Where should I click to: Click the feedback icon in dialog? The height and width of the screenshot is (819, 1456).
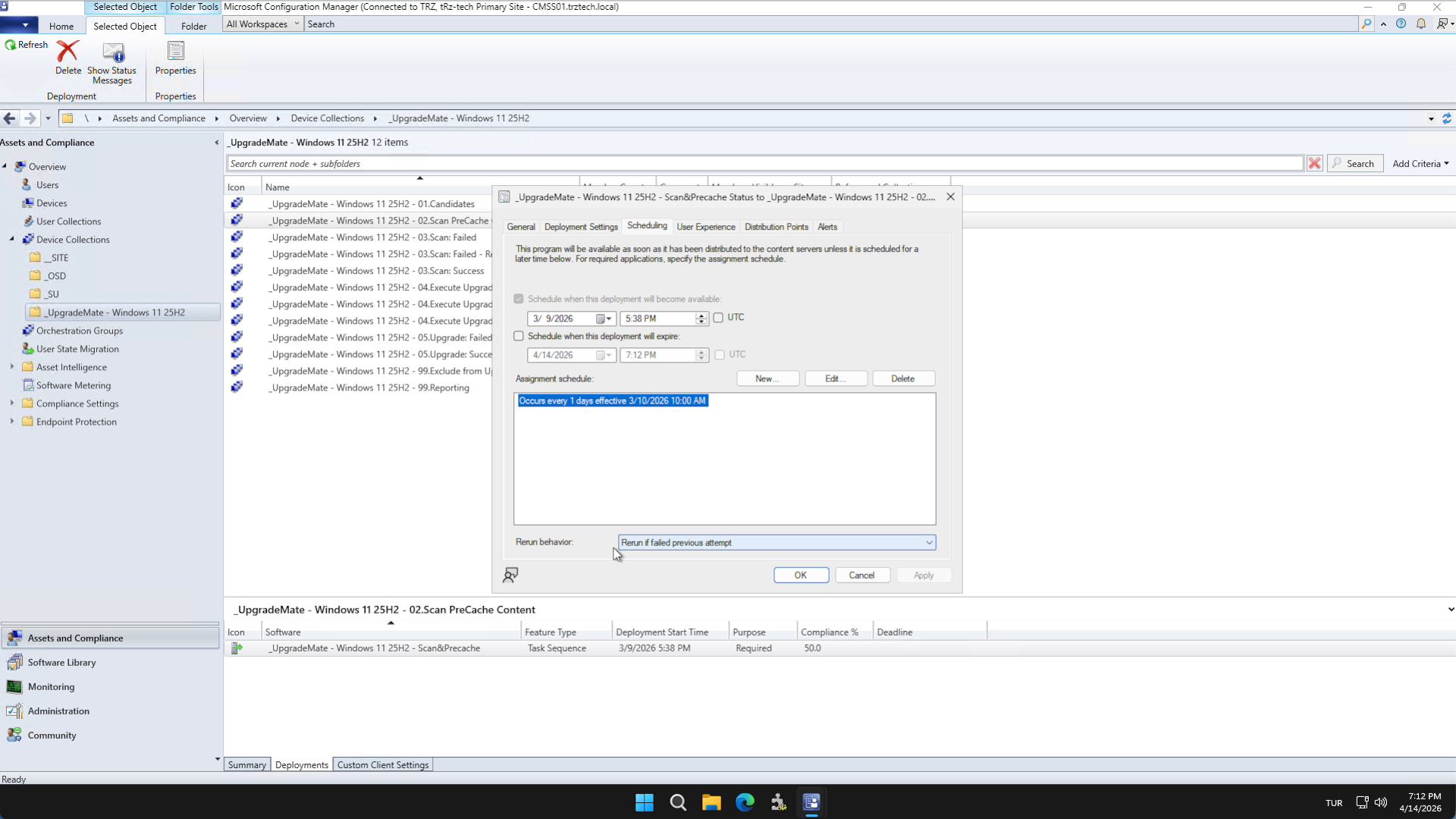point(510,576)
